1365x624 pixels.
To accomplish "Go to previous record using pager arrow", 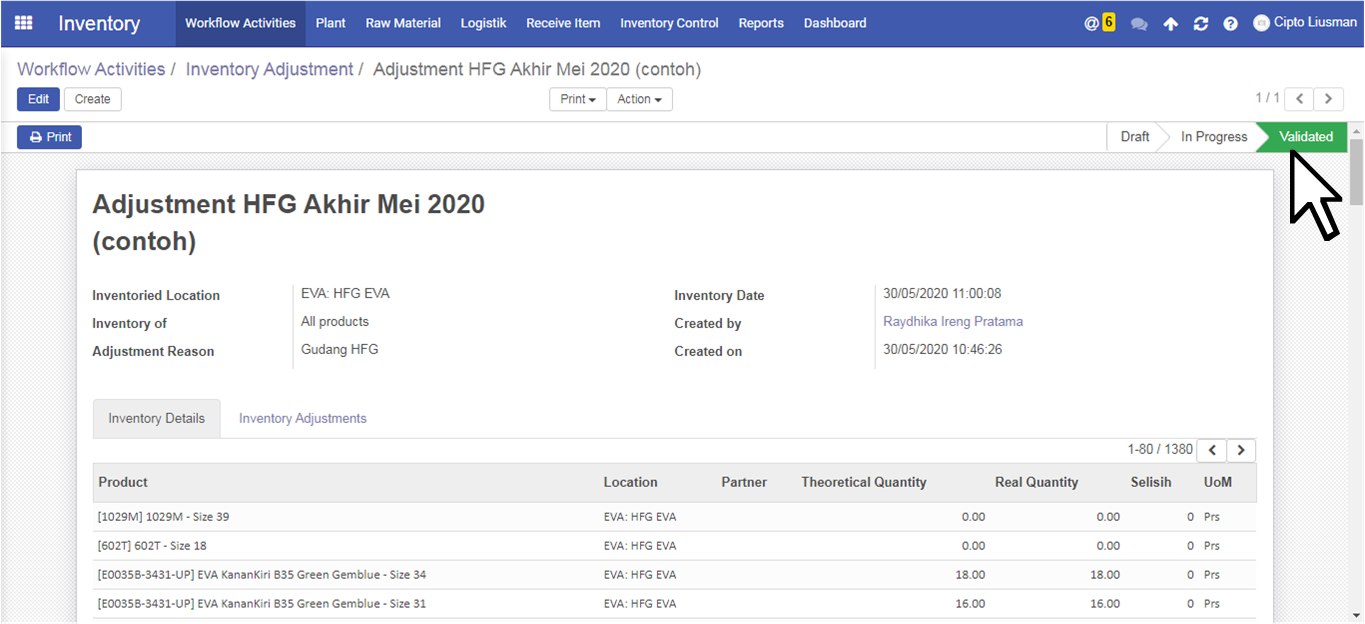I will [1299, 99].
